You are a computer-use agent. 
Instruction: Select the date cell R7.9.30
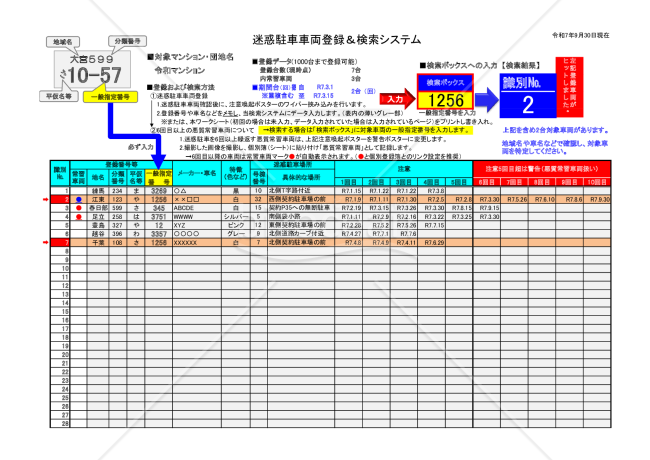(x=597, y=200)
